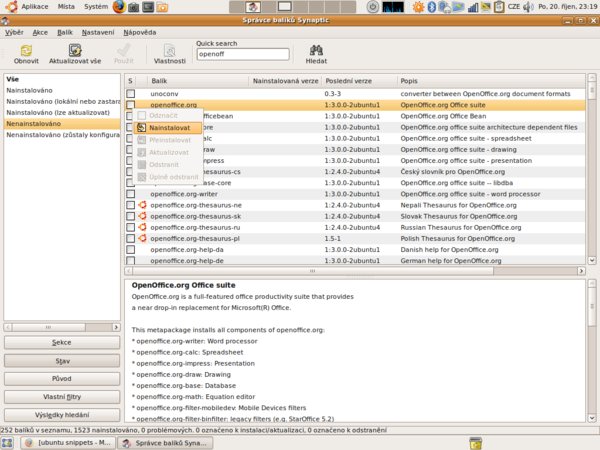
Task: Sort by Popis column header
Action: [491, 81]
